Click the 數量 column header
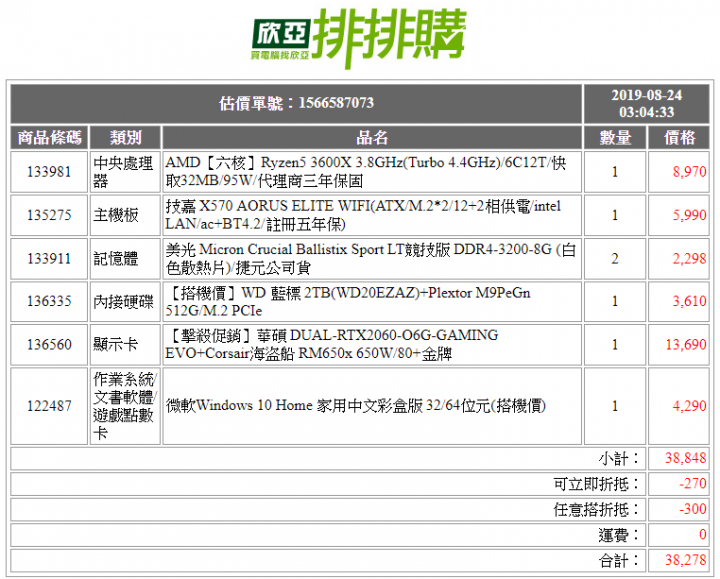Image resolution: width=720 pixels, height=579 pixels. [615, 137]
